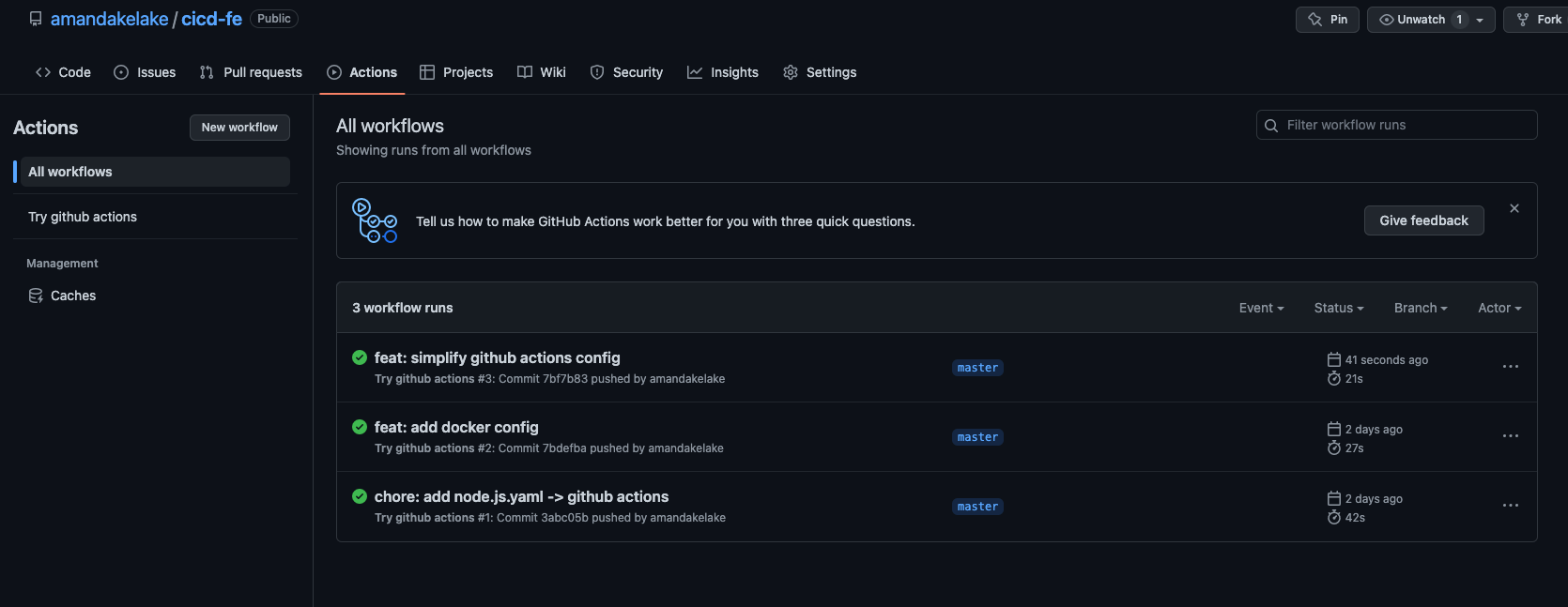Go to the Security tab
Screen dimensions: 1568x607
(x=626, y=72)
